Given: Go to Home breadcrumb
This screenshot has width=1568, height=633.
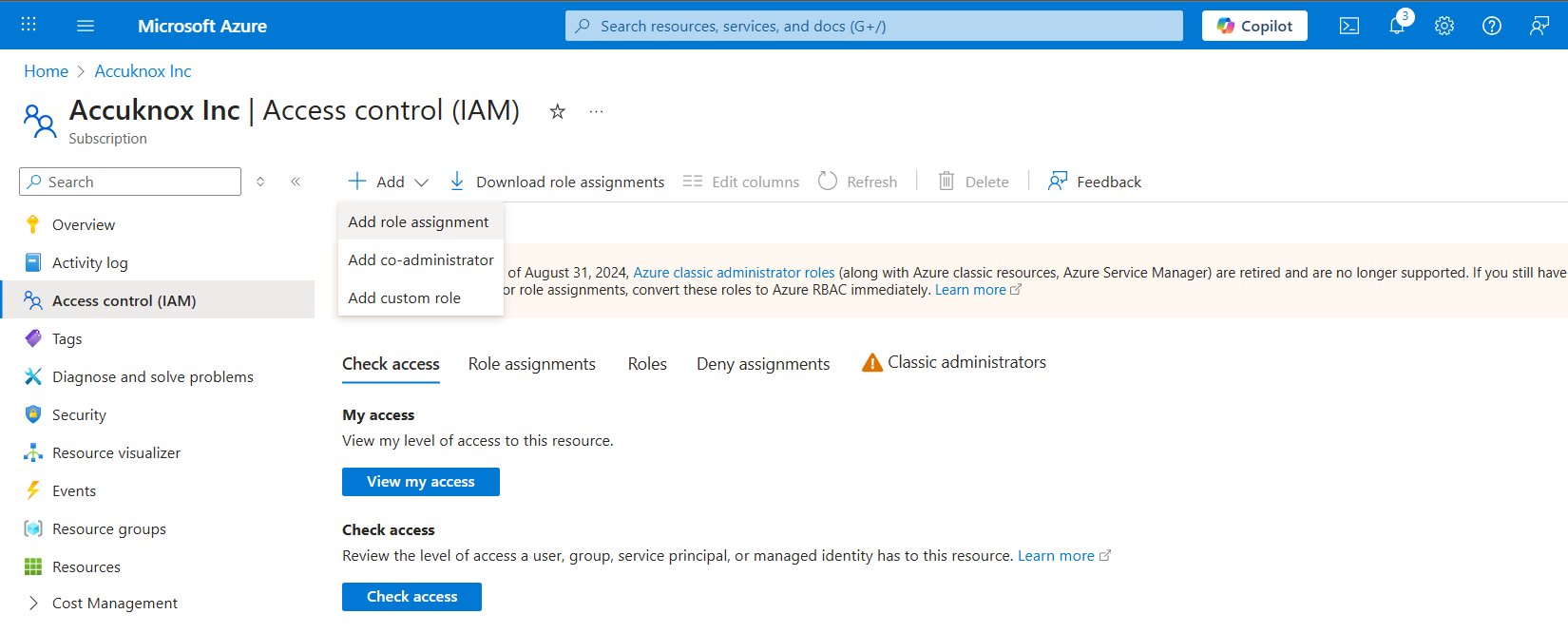Looking at the screenshot, I should (x=46, y=71).
